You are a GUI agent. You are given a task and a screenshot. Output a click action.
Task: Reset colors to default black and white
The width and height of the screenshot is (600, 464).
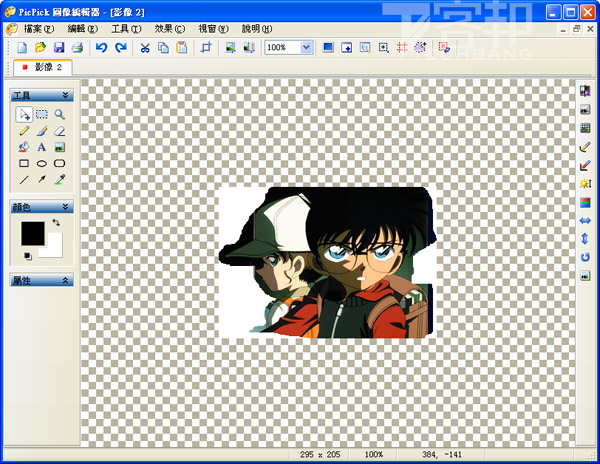pyautogui.click(x=27, y=256)
